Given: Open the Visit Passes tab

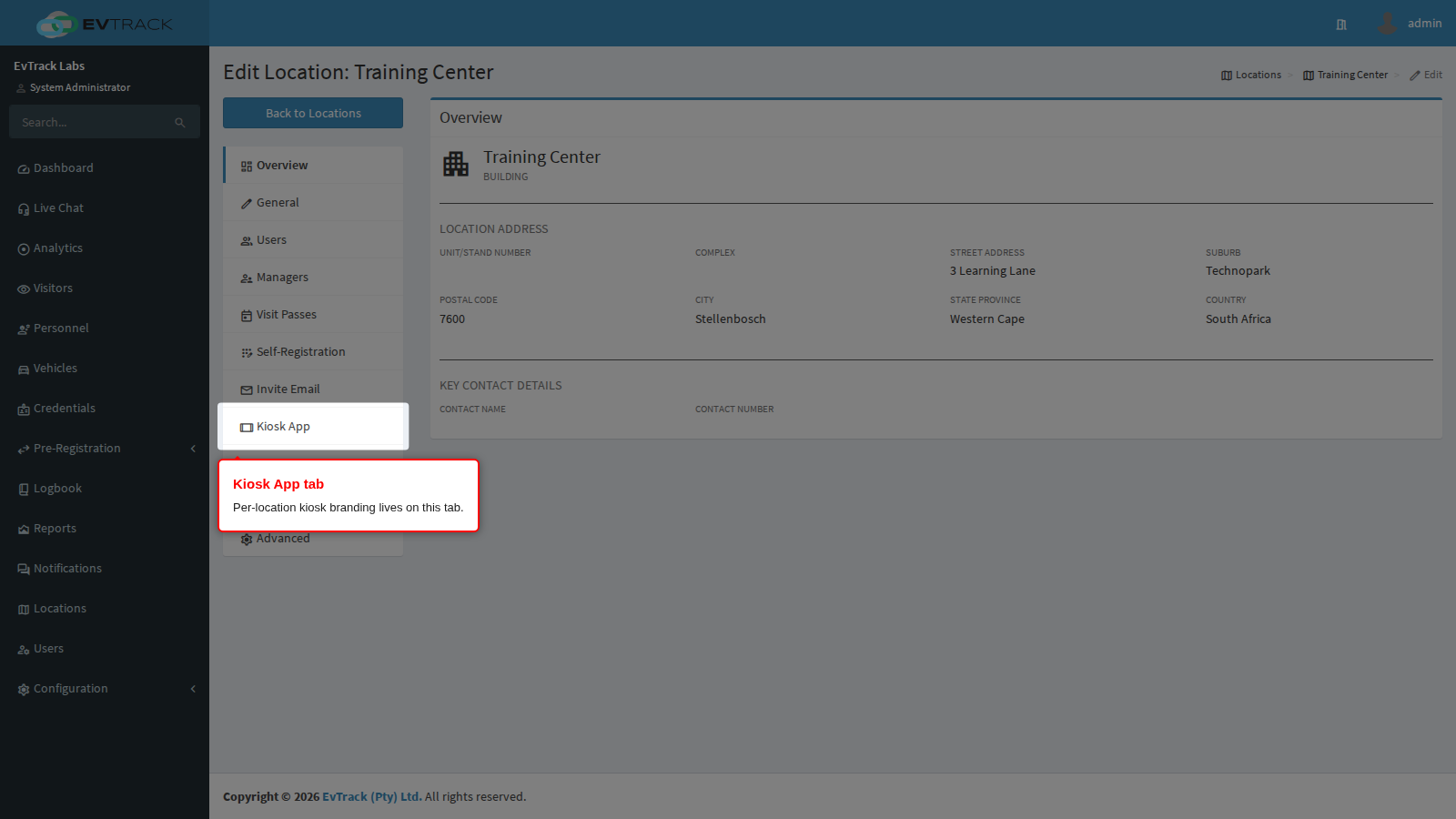Looking at the screenshot, I should click(x=313, y=315).
